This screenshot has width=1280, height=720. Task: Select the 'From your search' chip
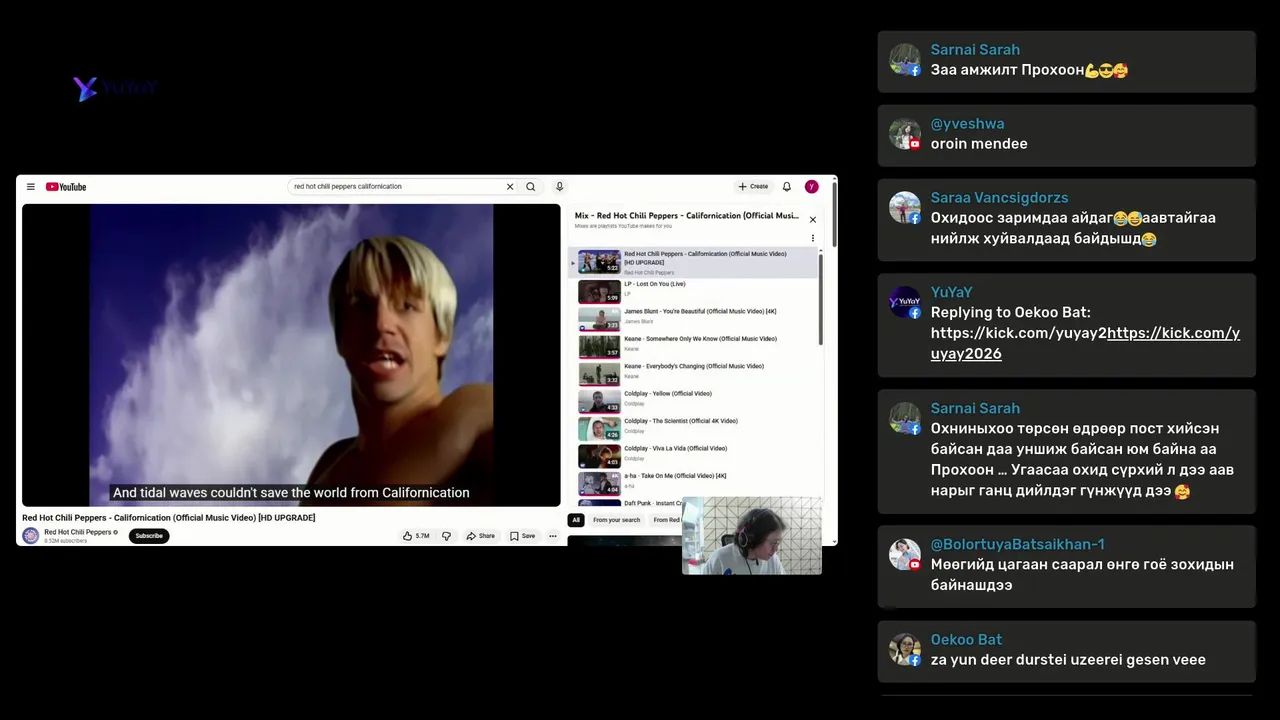point(616,520)
